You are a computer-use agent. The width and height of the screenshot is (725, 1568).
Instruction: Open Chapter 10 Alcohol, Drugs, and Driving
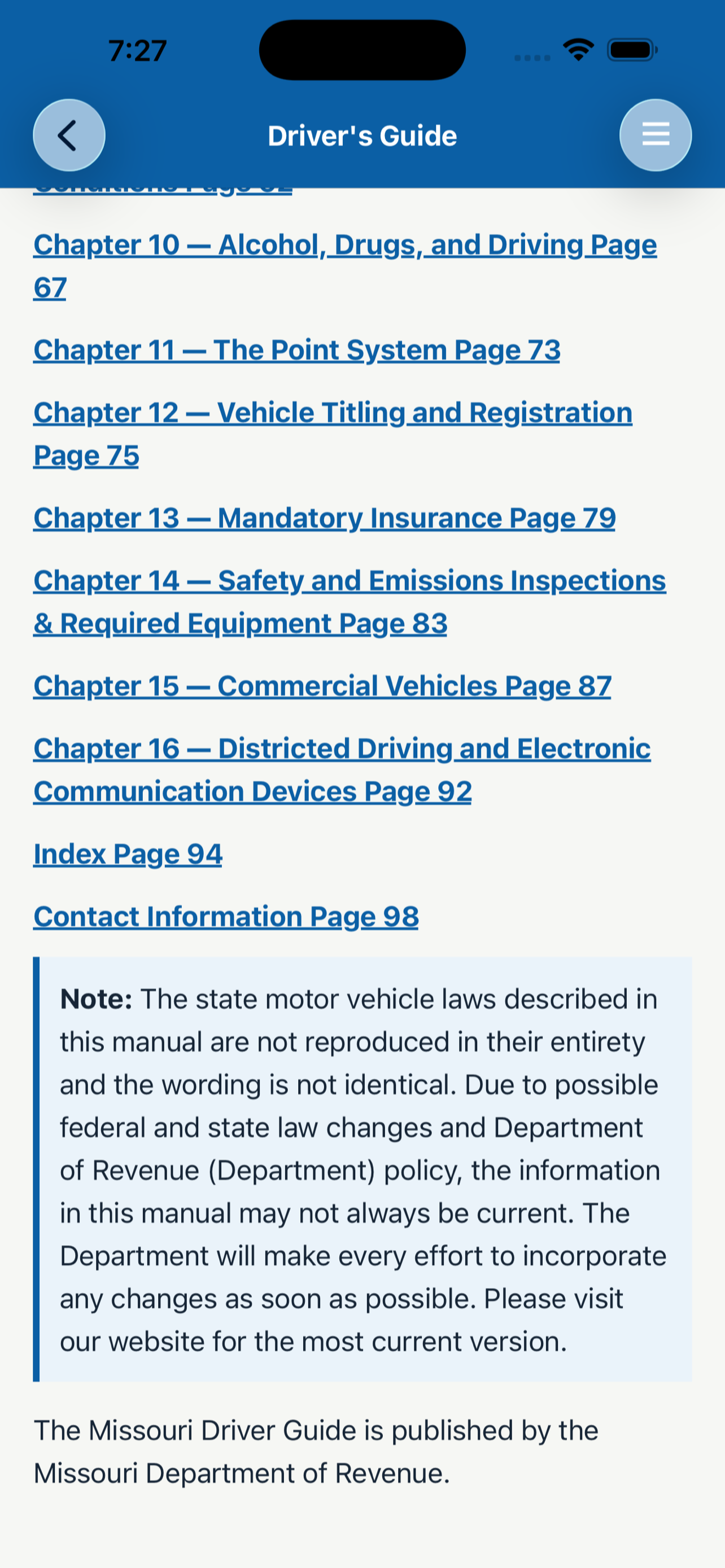click(x=345, y=266)
